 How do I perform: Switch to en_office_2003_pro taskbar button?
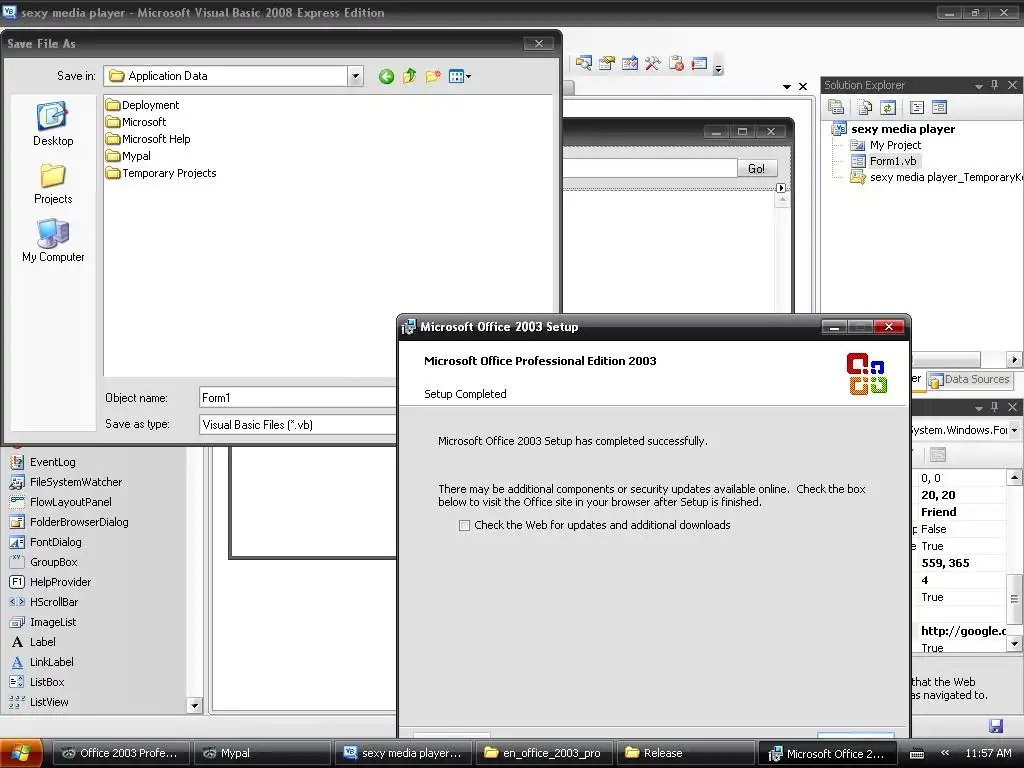click(543, 753)
